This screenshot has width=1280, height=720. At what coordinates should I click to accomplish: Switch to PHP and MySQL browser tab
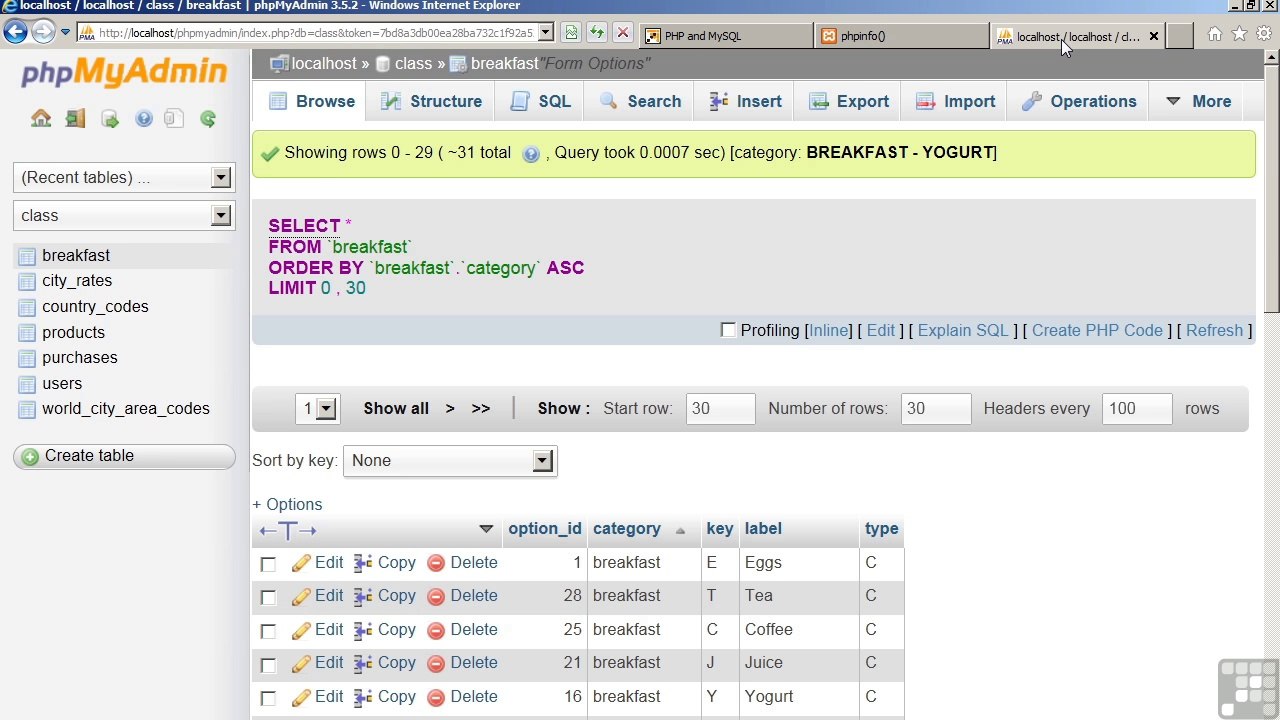point(726,36)
